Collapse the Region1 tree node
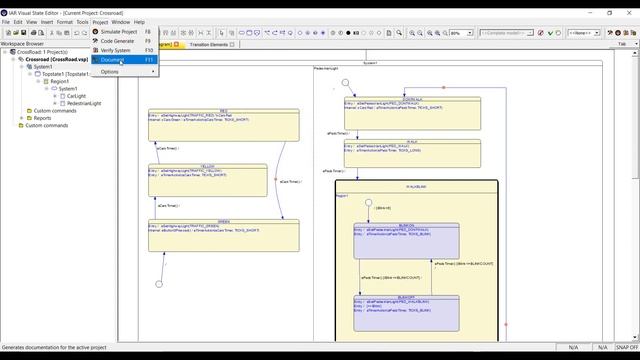Viewport: 640px width, 360px height. (x=38, y=81)
